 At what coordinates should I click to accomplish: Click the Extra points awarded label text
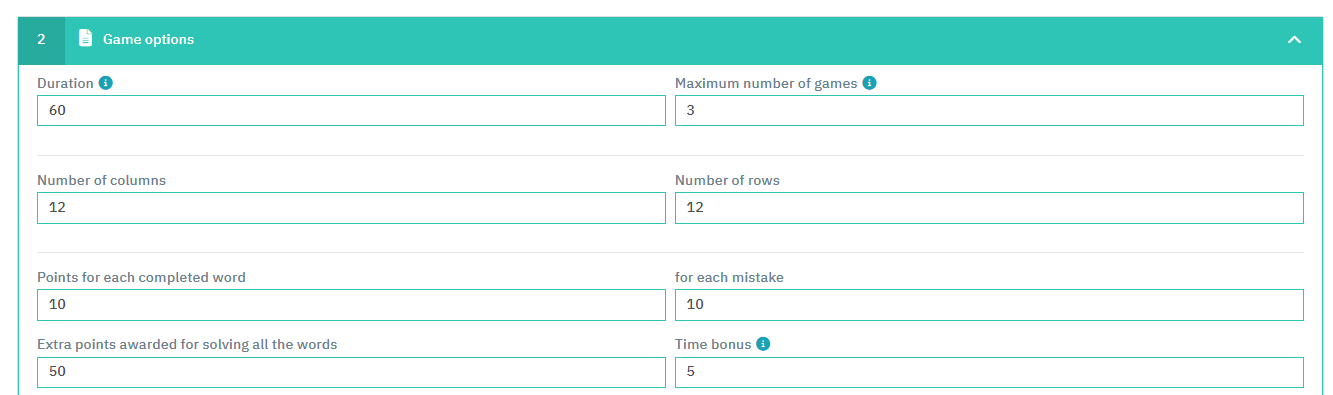point(187,344)
